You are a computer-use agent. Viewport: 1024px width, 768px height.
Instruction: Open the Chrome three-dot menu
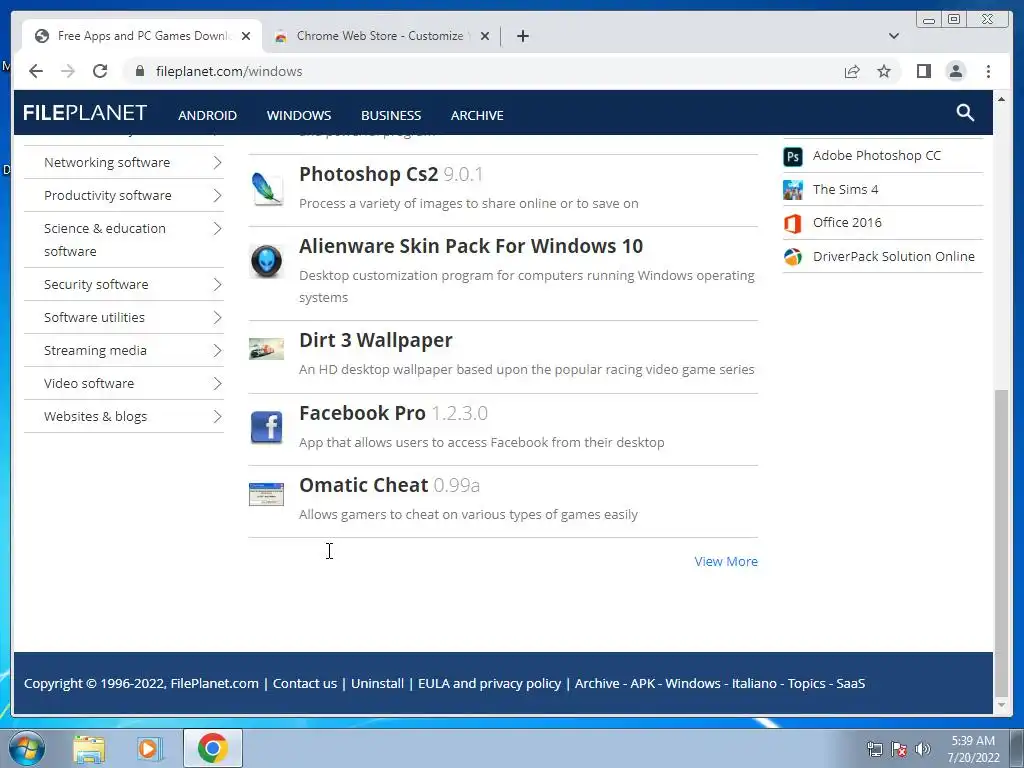988,71
